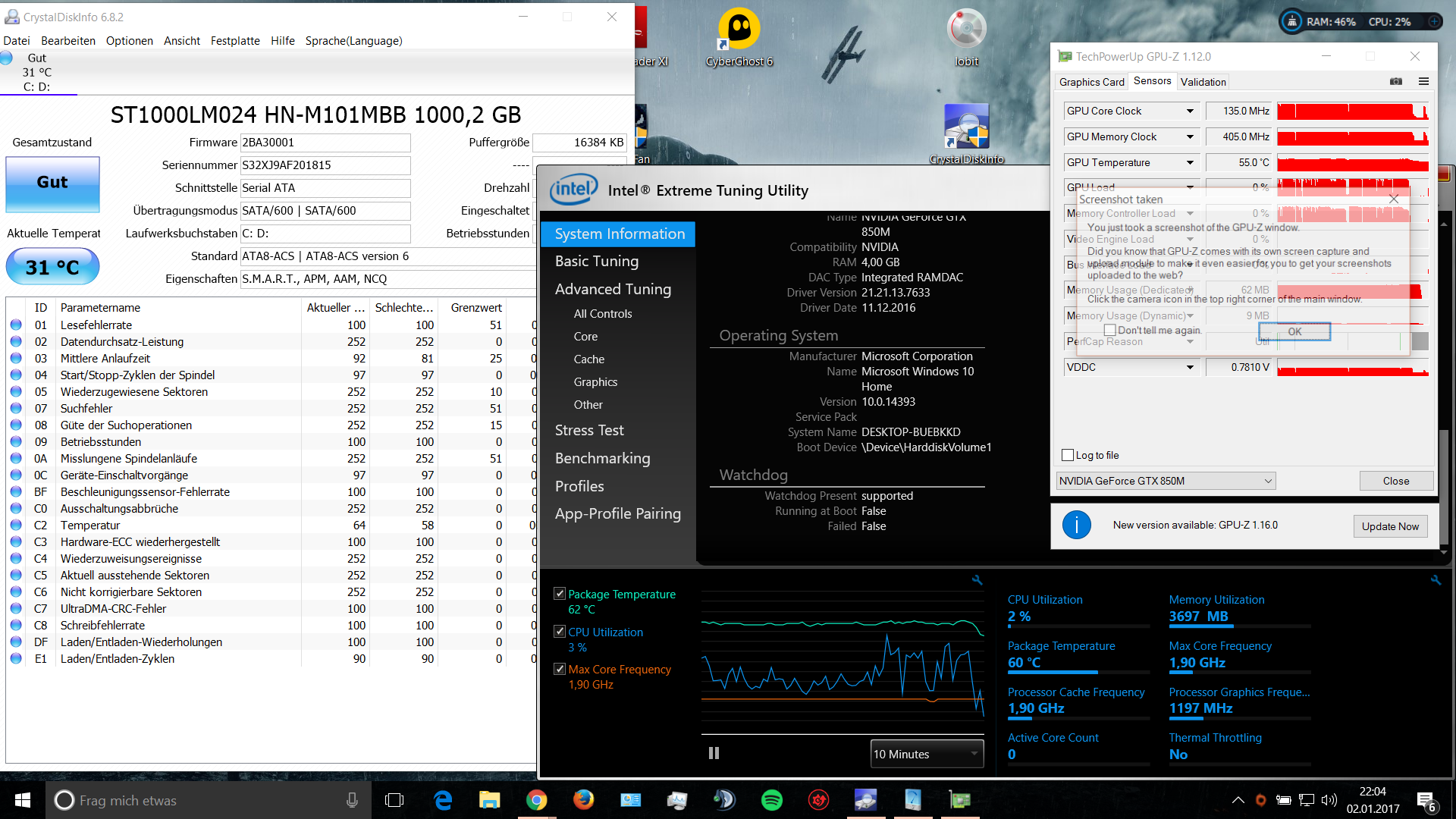The image size is (1456, 819).
Task: Enable the Log to file checkbox
Action: (x=1068, y=455)
